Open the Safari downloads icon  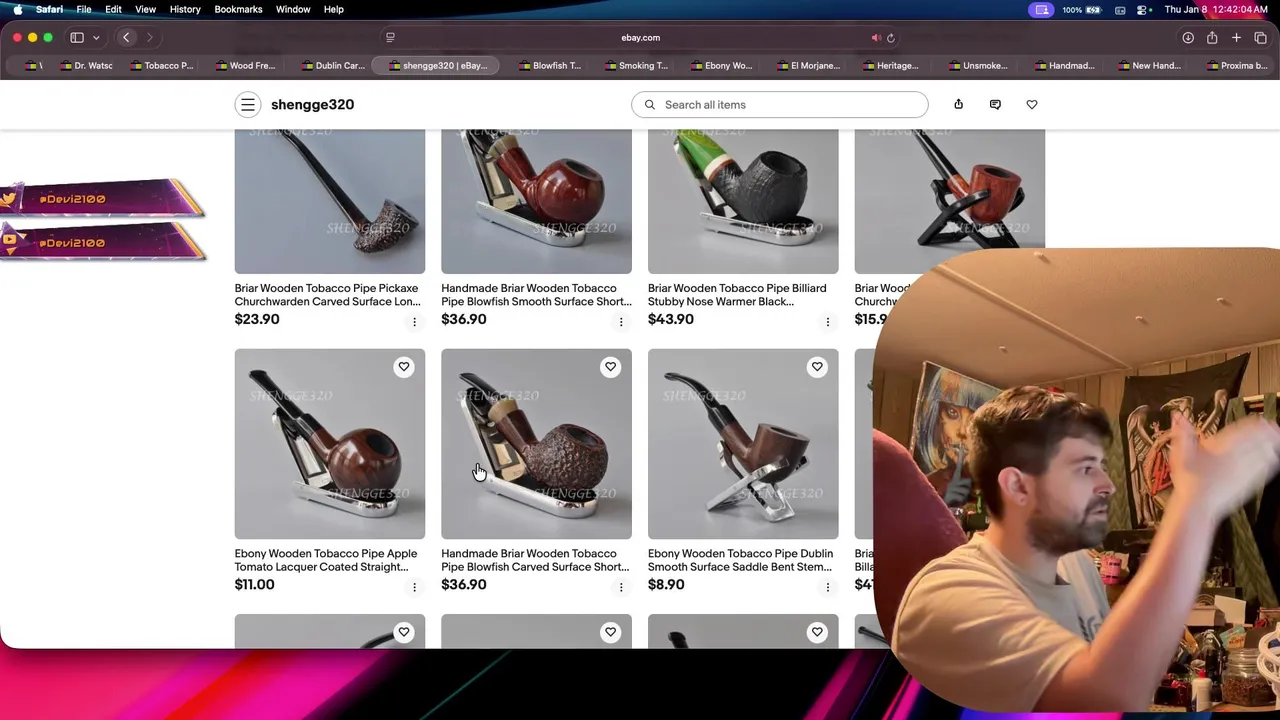click(1188, 37)
